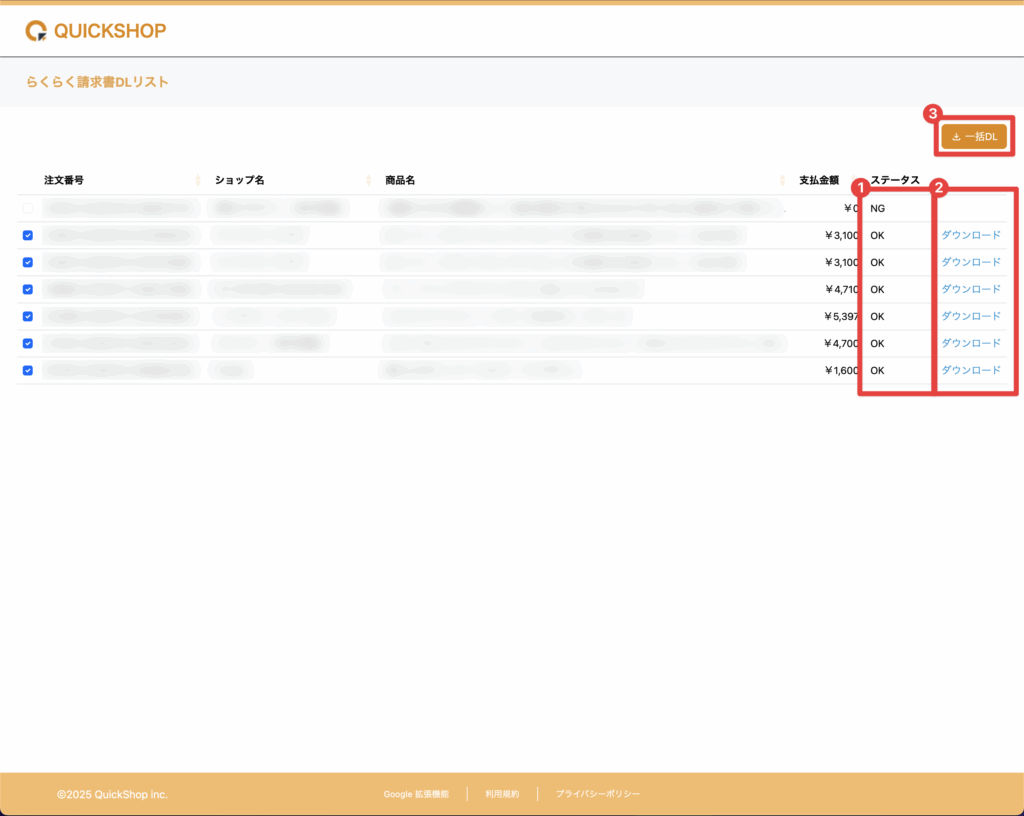Deselect the checkbox for the ¥4,700 order
Screen dimensions: 1024x816
click(x=28, y=343)
